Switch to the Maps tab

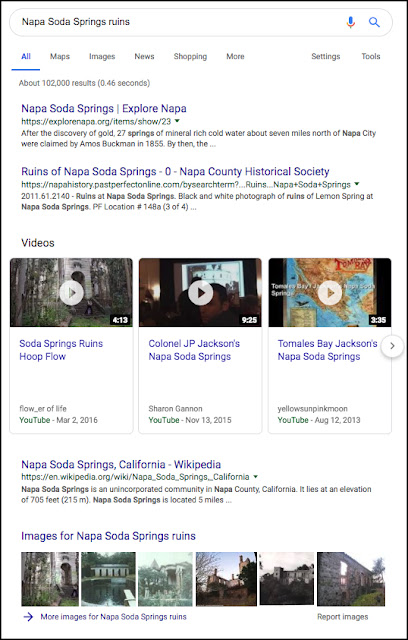click(60, 57)
